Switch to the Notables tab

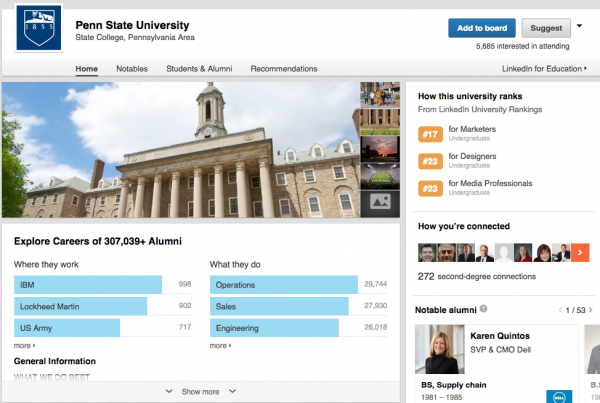[x=132, y=69]
